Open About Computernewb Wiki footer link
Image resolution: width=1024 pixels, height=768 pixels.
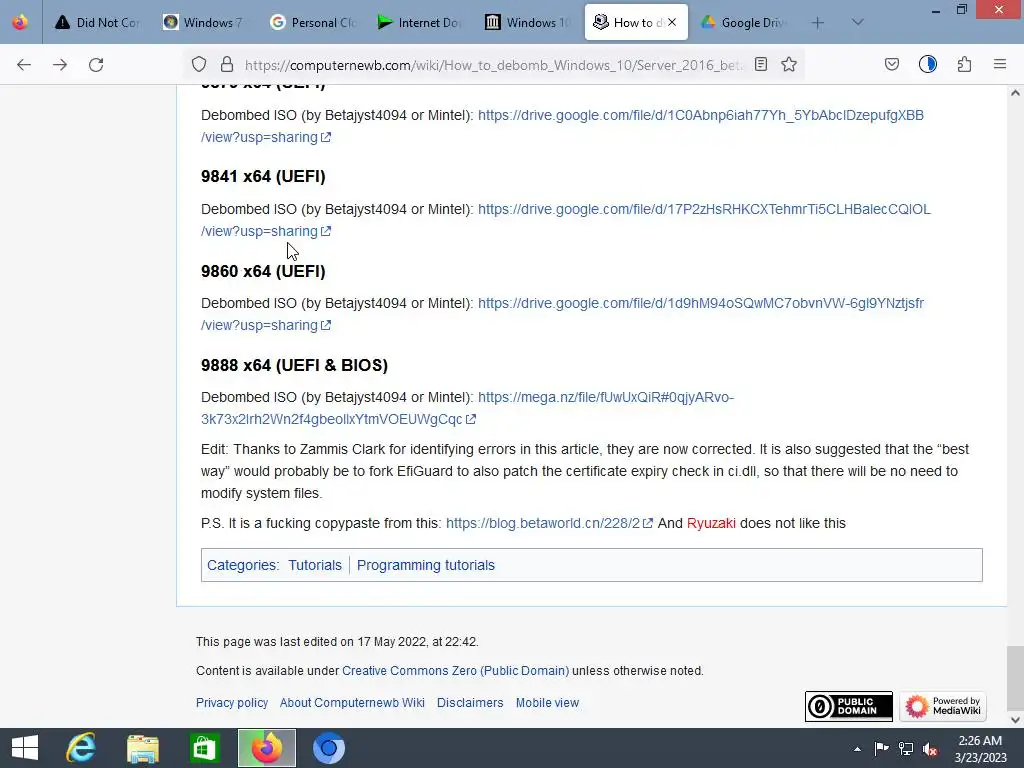click(x=352, y=703)
